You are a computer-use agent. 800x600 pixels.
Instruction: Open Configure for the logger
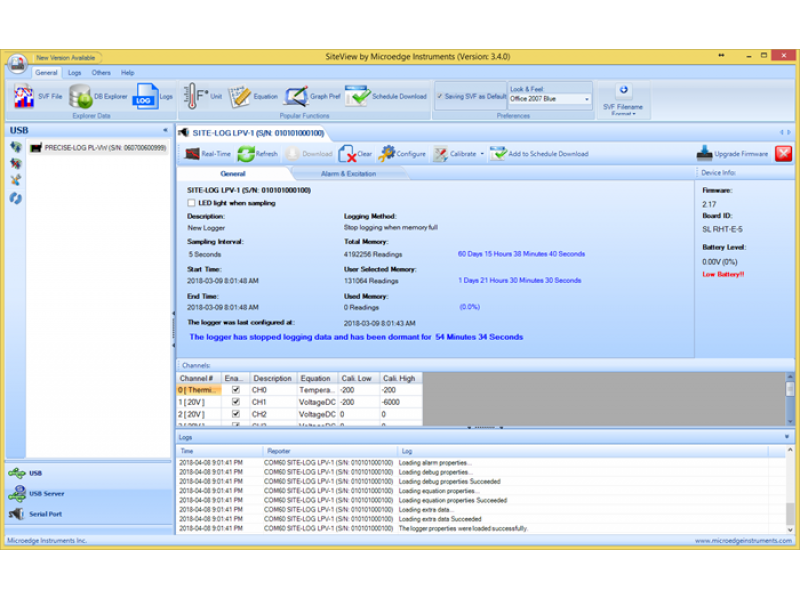click(402, 154)
